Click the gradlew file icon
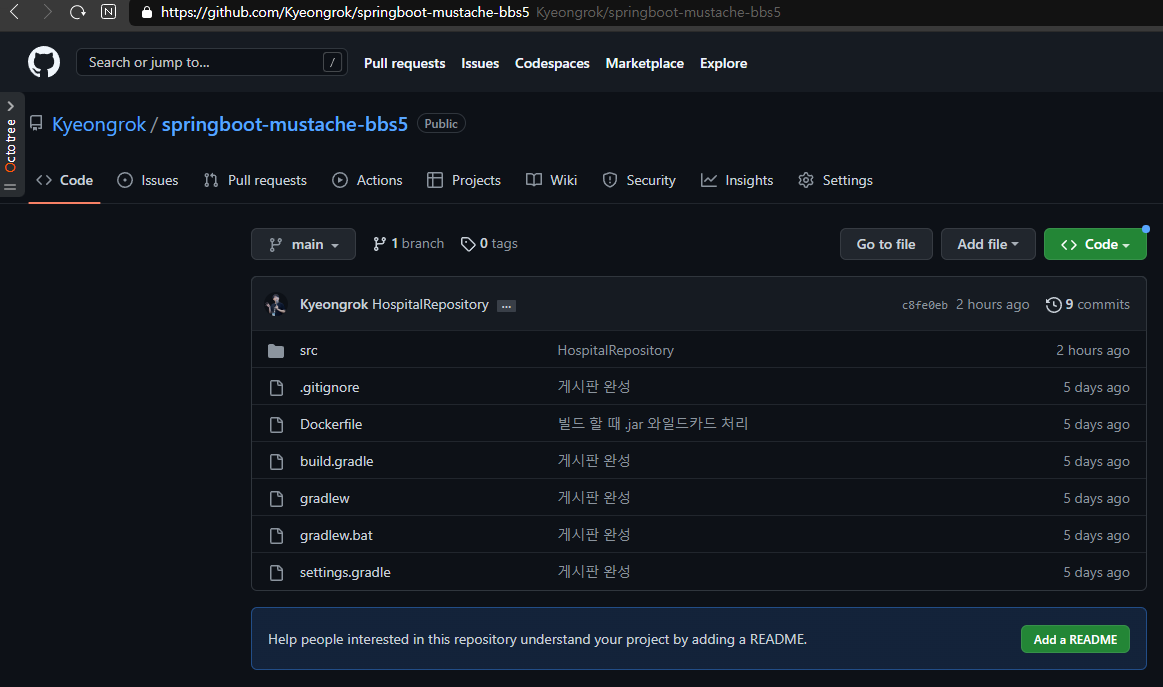The image size is (1163, 687). tap(277, 499)
